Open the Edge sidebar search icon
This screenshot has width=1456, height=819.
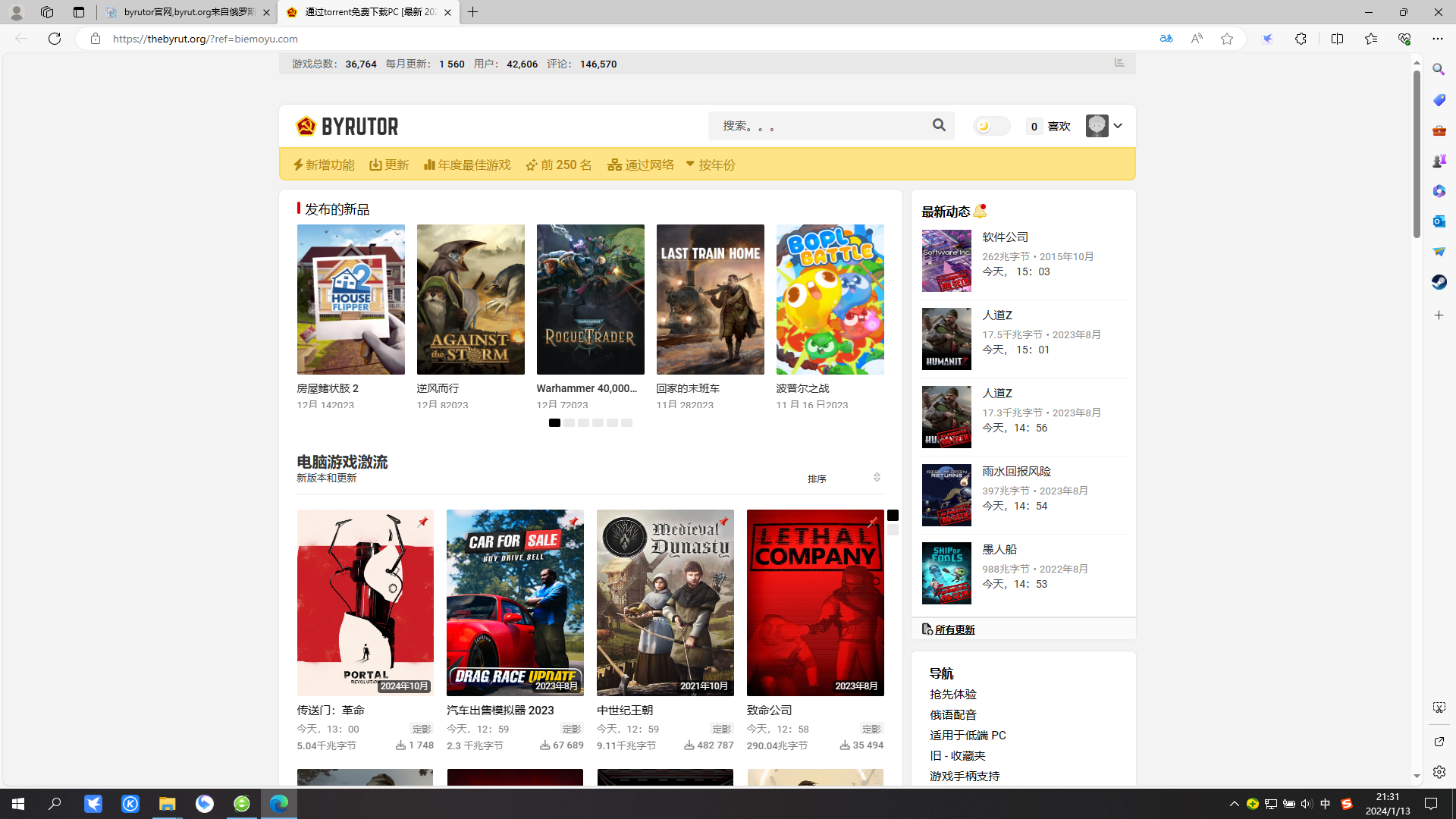pos(1439,70)
